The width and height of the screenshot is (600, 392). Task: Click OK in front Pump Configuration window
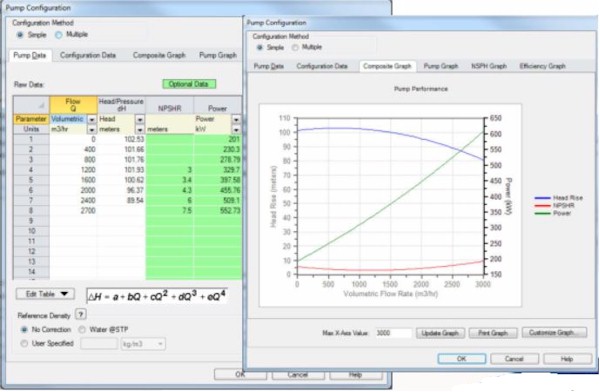coord(462,359)
